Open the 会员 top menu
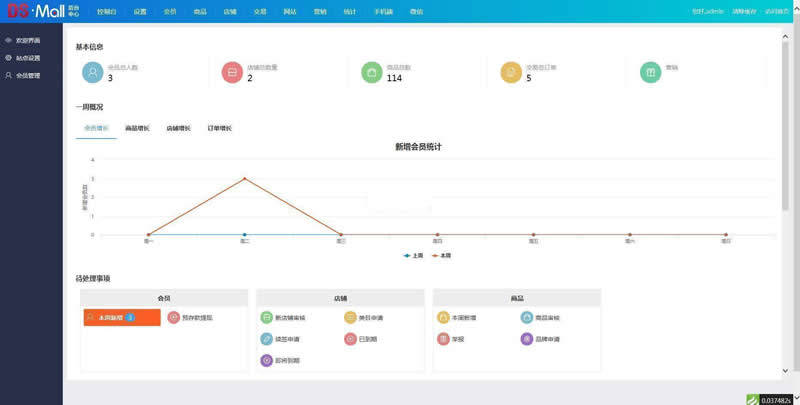Screen dimensions: 800x405 [x=170, y=11]
